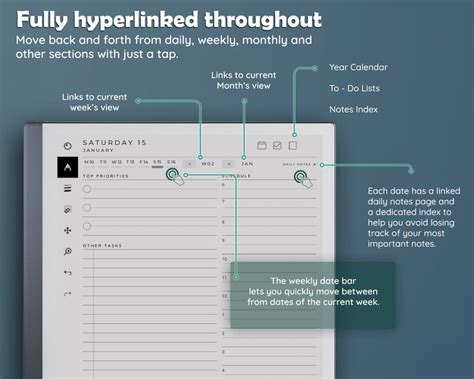Click the 9 hour label in Schedule
474x379 pixels.
pos(223,240)
